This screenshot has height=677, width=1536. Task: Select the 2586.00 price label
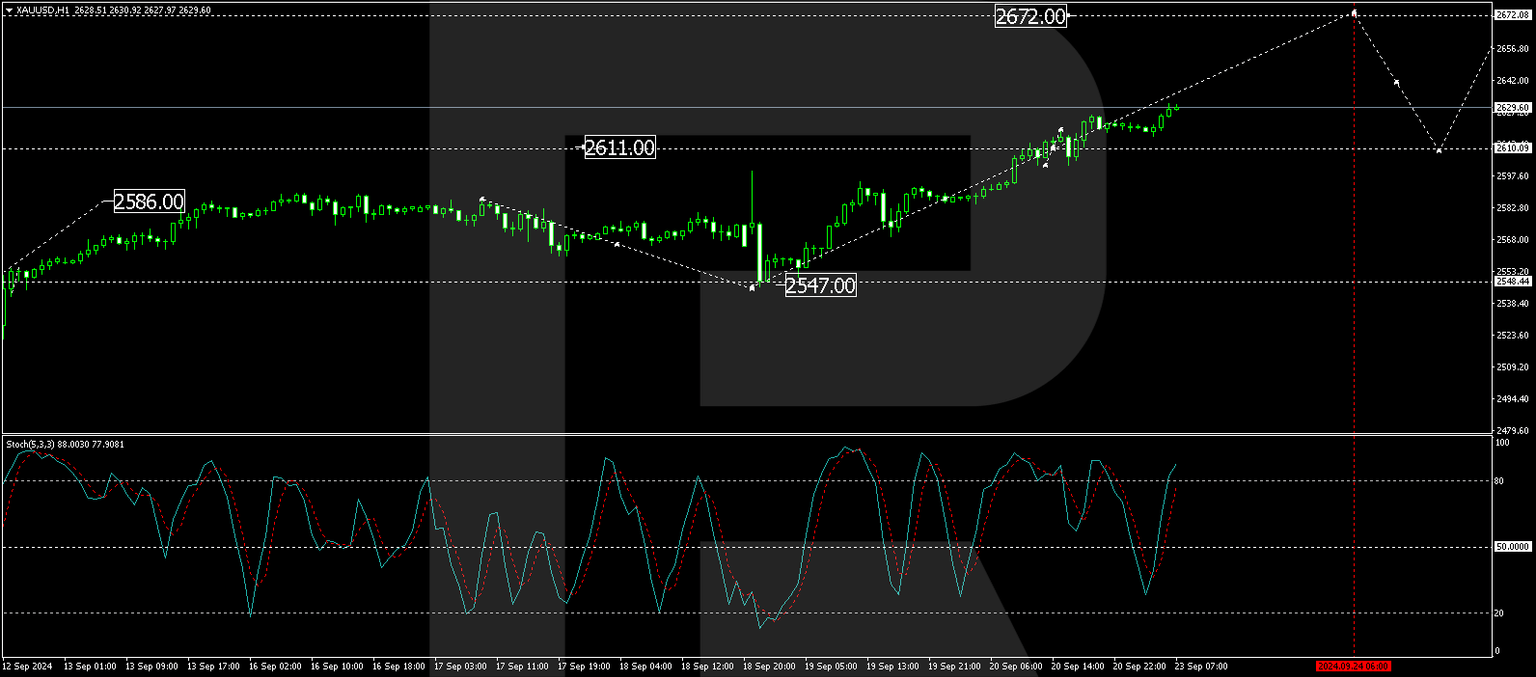[148, 202]
